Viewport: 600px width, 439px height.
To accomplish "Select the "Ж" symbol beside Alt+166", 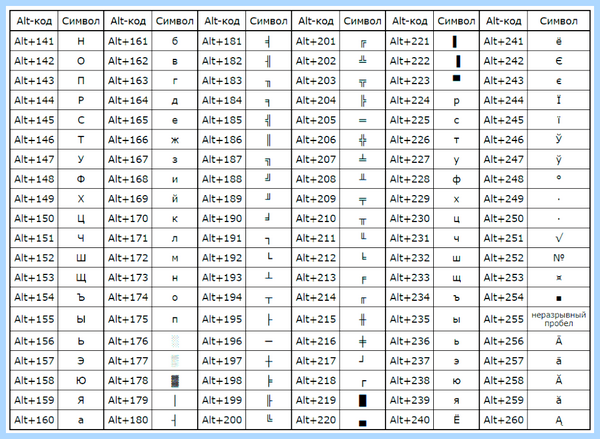I will coord(175,140).
